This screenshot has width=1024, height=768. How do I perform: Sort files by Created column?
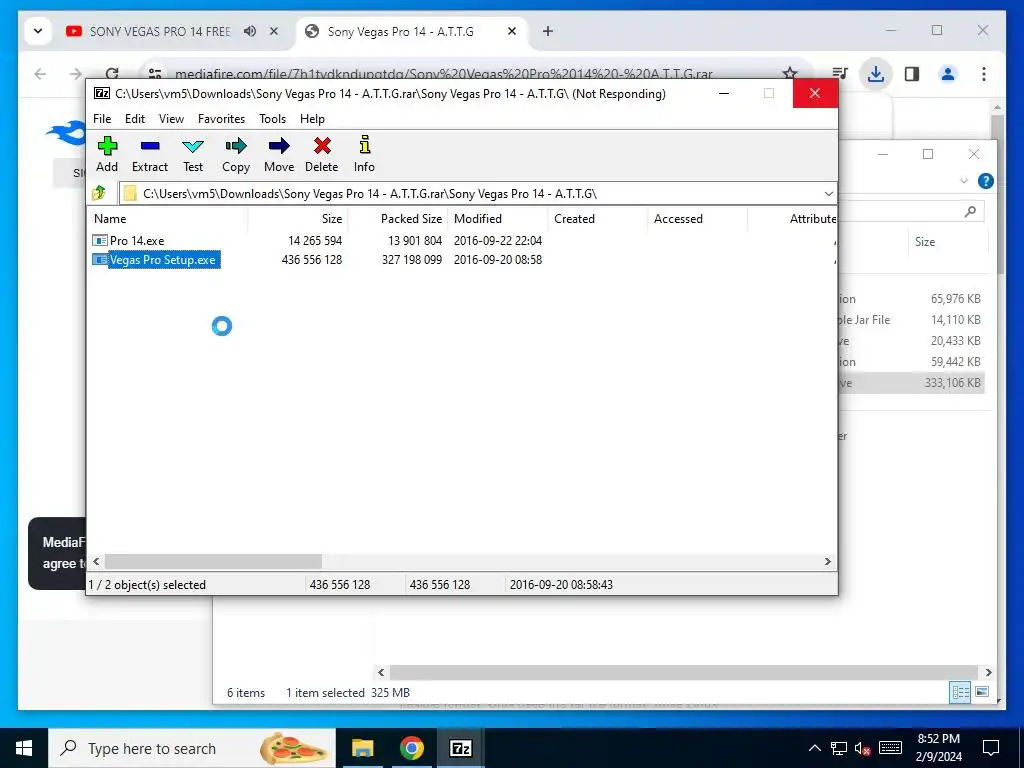pos(598,219)
